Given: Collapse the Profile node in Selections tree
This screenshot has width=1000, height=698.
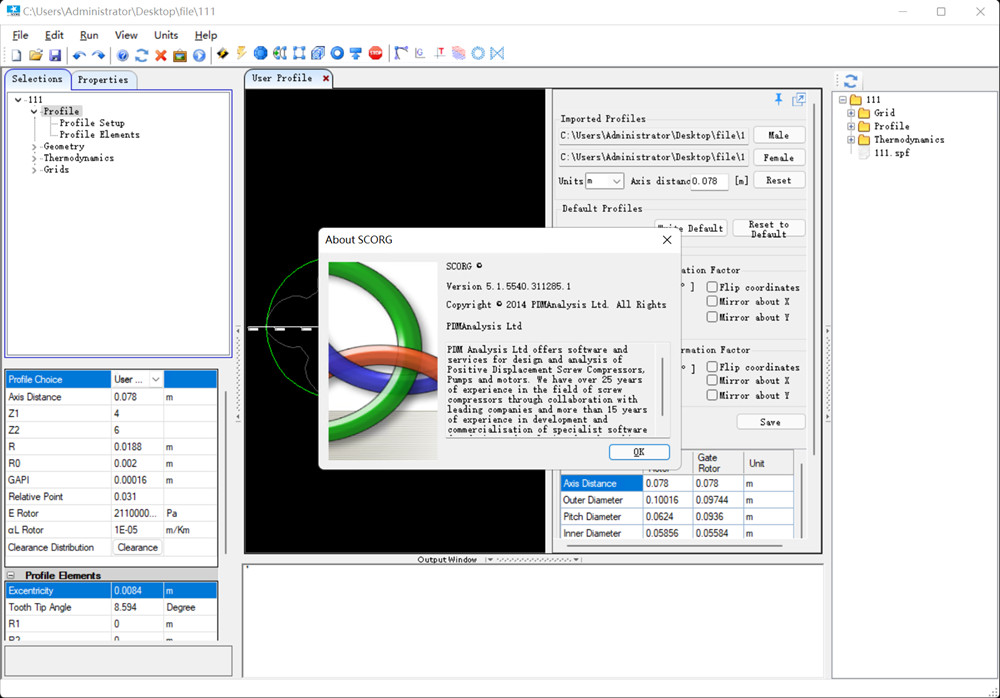Looking at the screenshot, I should point(34,112).
